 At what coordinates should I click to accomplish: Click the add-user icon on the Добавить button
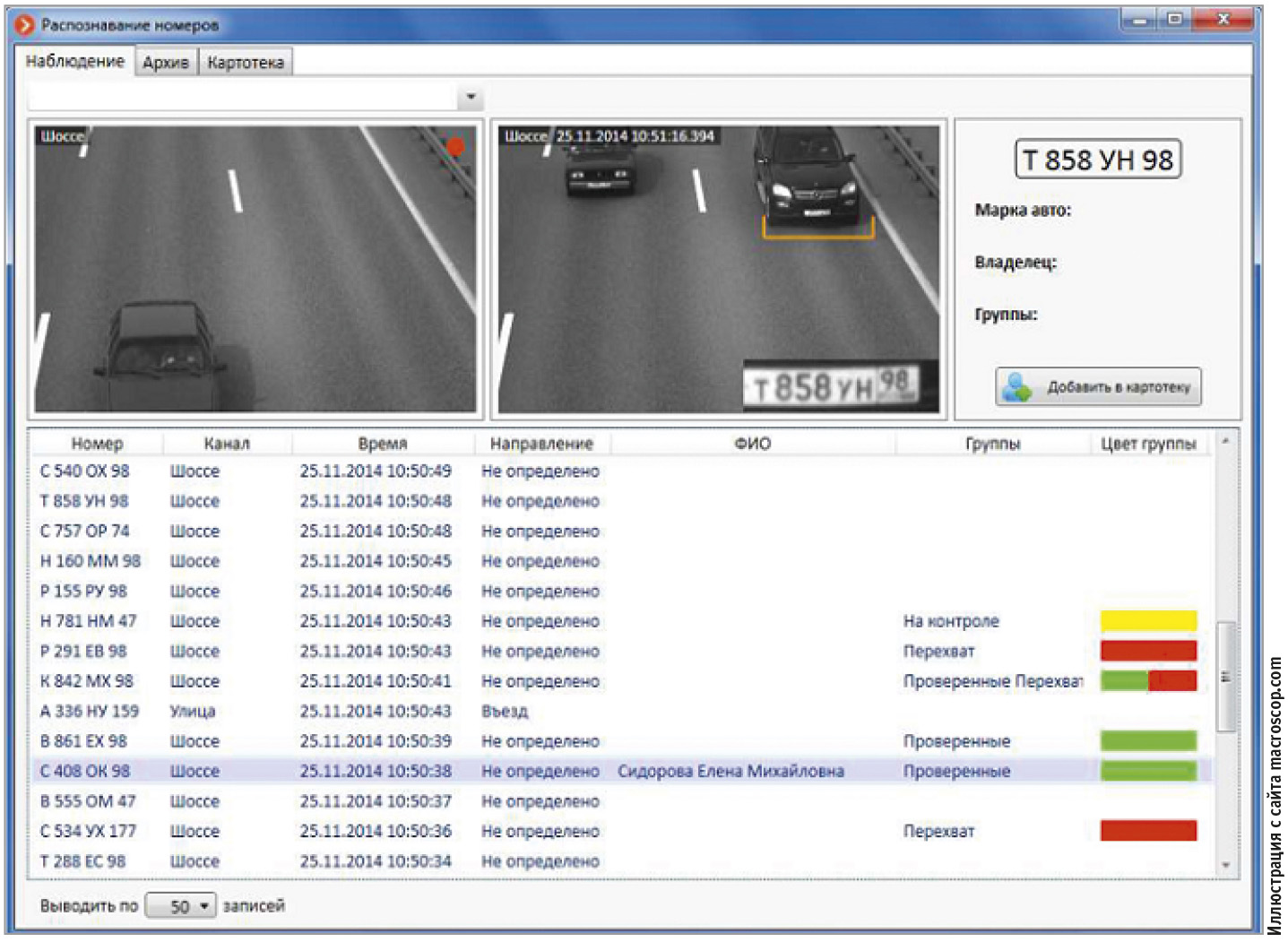click(1018, 387)
